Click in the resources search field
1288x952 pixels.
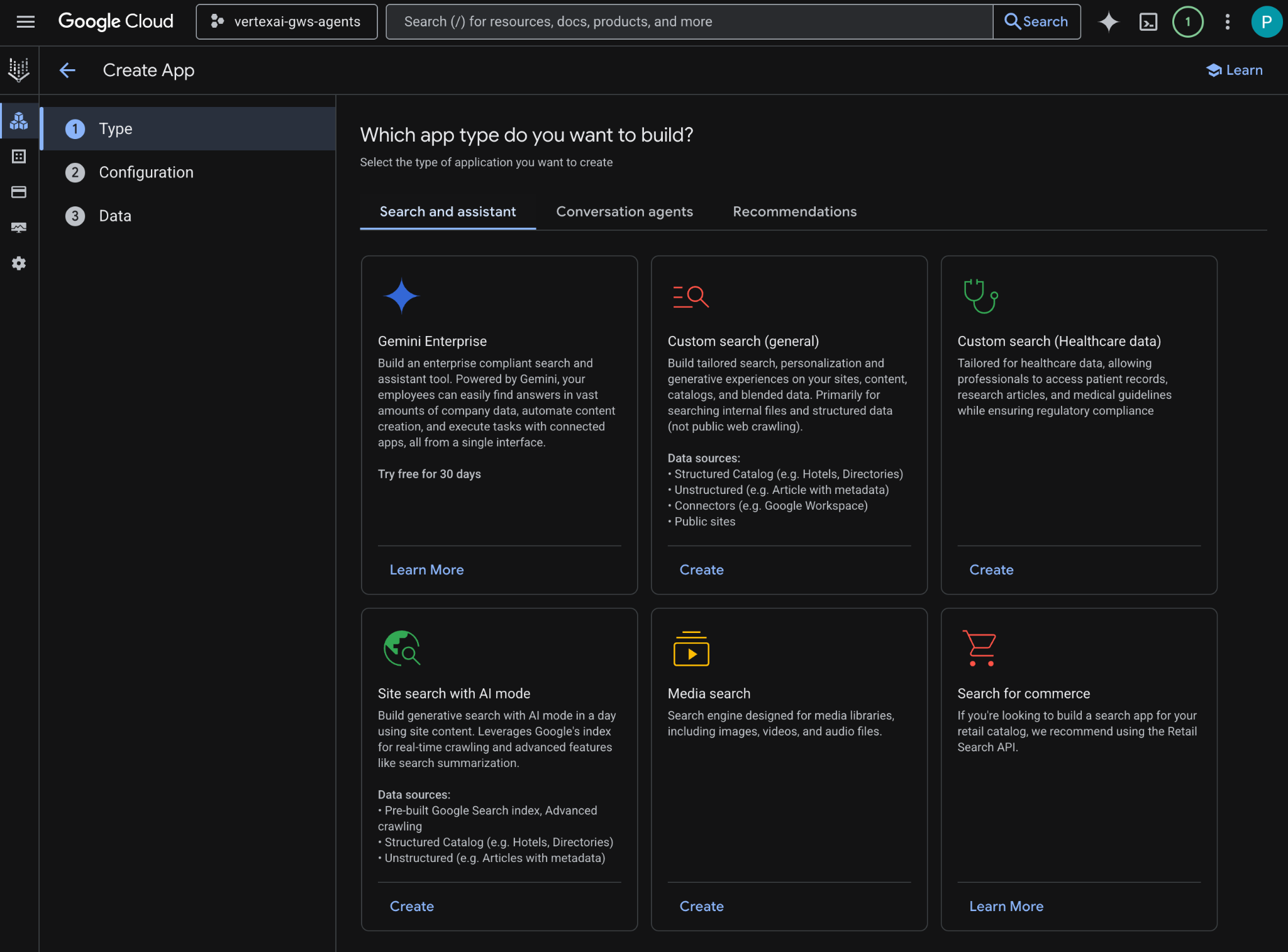click(x=689, y=22)
